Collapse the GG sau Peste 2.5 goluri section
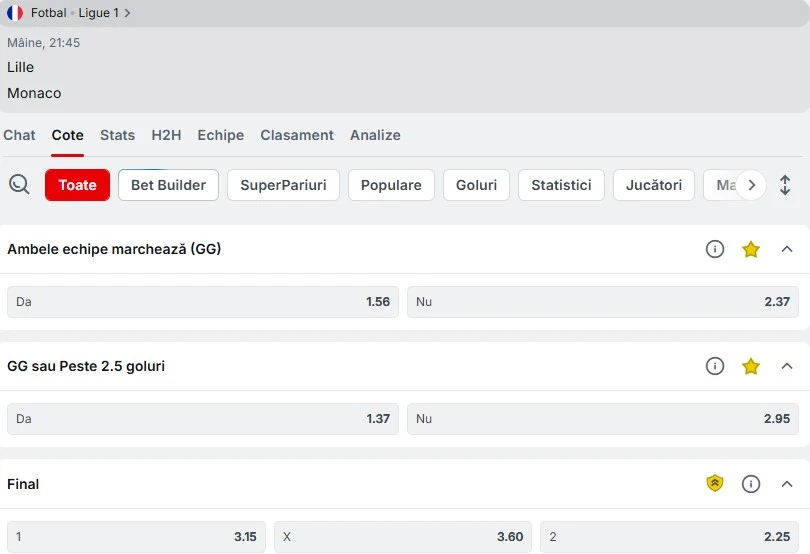The height and width of the screenshot is (554, 810). [x=786, y=366]
